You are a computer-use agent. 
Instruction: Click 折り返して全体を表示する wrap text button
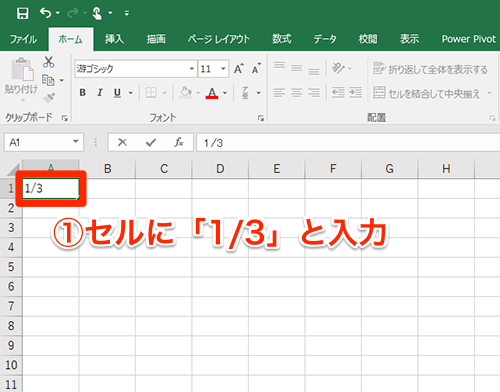(x=430, y=69)
